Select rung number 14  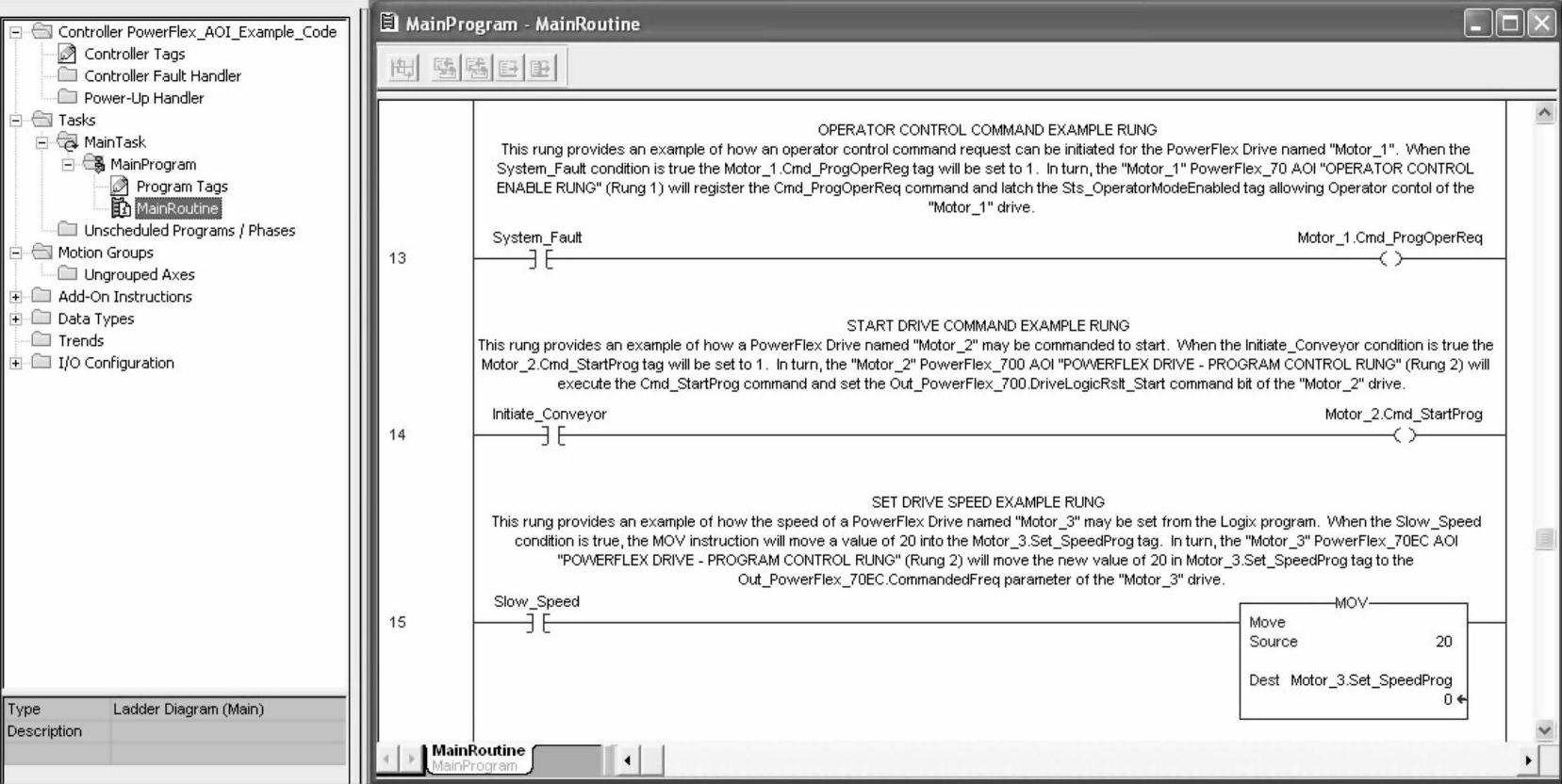[x=398, y=434]
